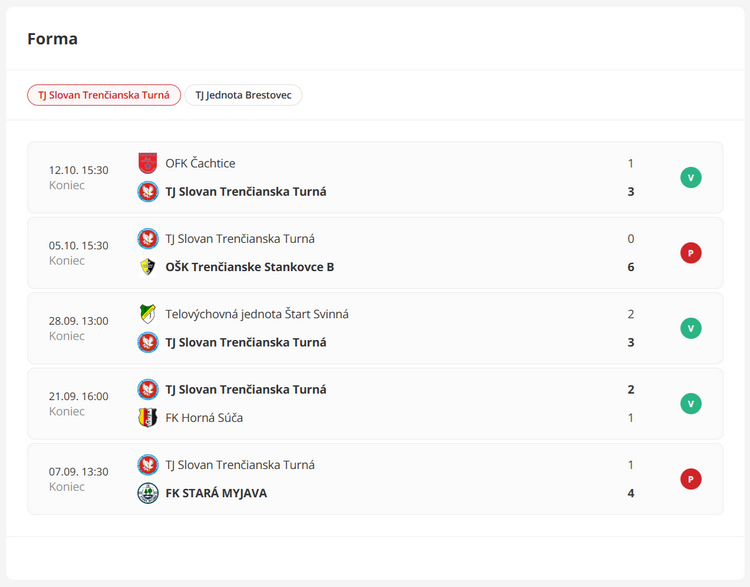
Task: Click the loss badge for the 07.09. match
Action: pos(690,479)
